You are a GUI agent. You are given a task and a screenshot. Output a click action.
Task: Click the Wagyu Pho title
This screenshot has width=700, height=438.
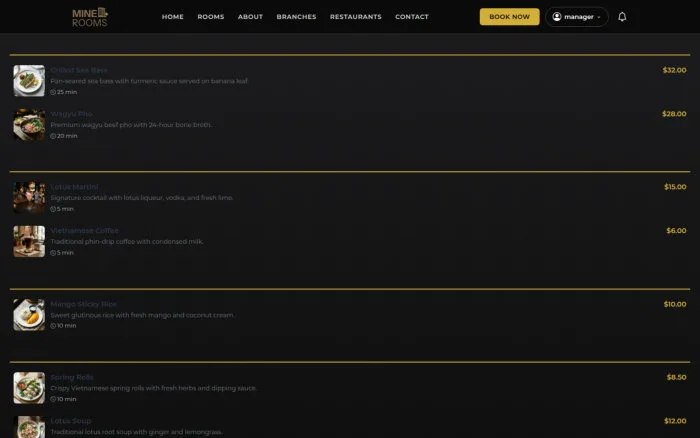(x=71, y=114)
